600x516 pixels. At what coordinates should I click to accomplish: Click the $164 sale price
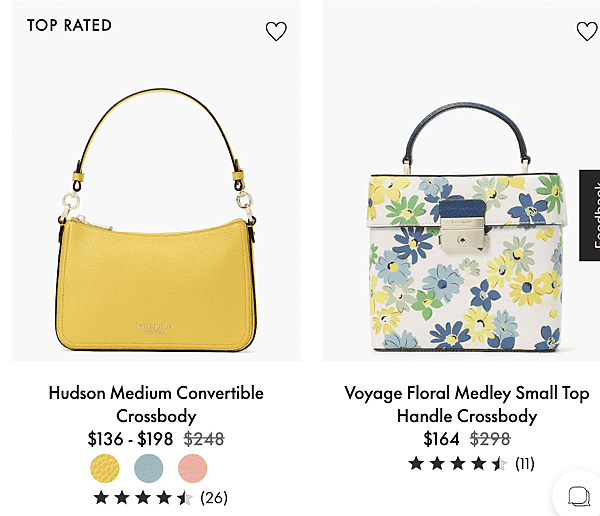441,439
